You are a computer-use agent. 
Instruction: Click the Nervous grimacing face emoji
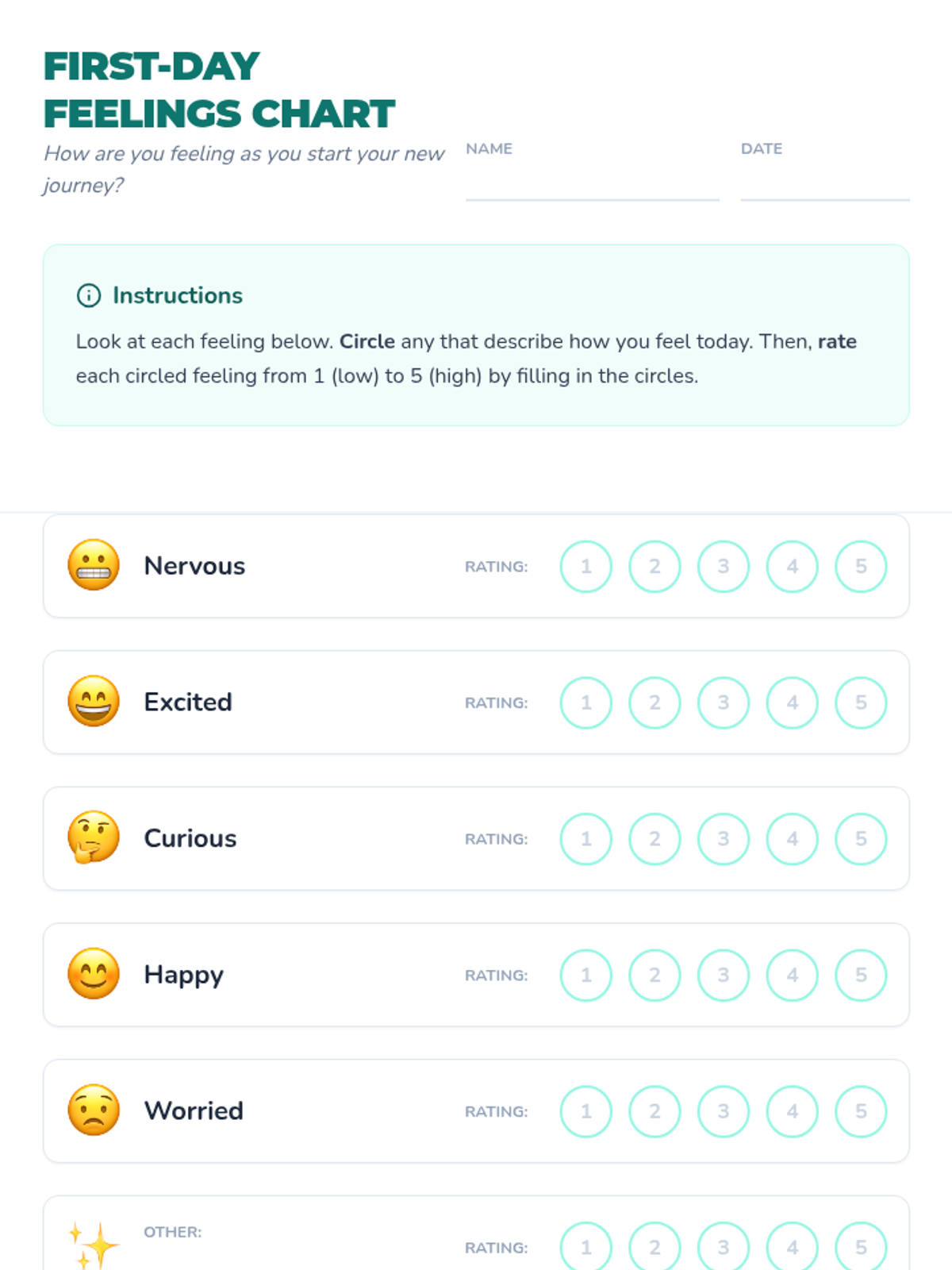[x=94, y=565]
